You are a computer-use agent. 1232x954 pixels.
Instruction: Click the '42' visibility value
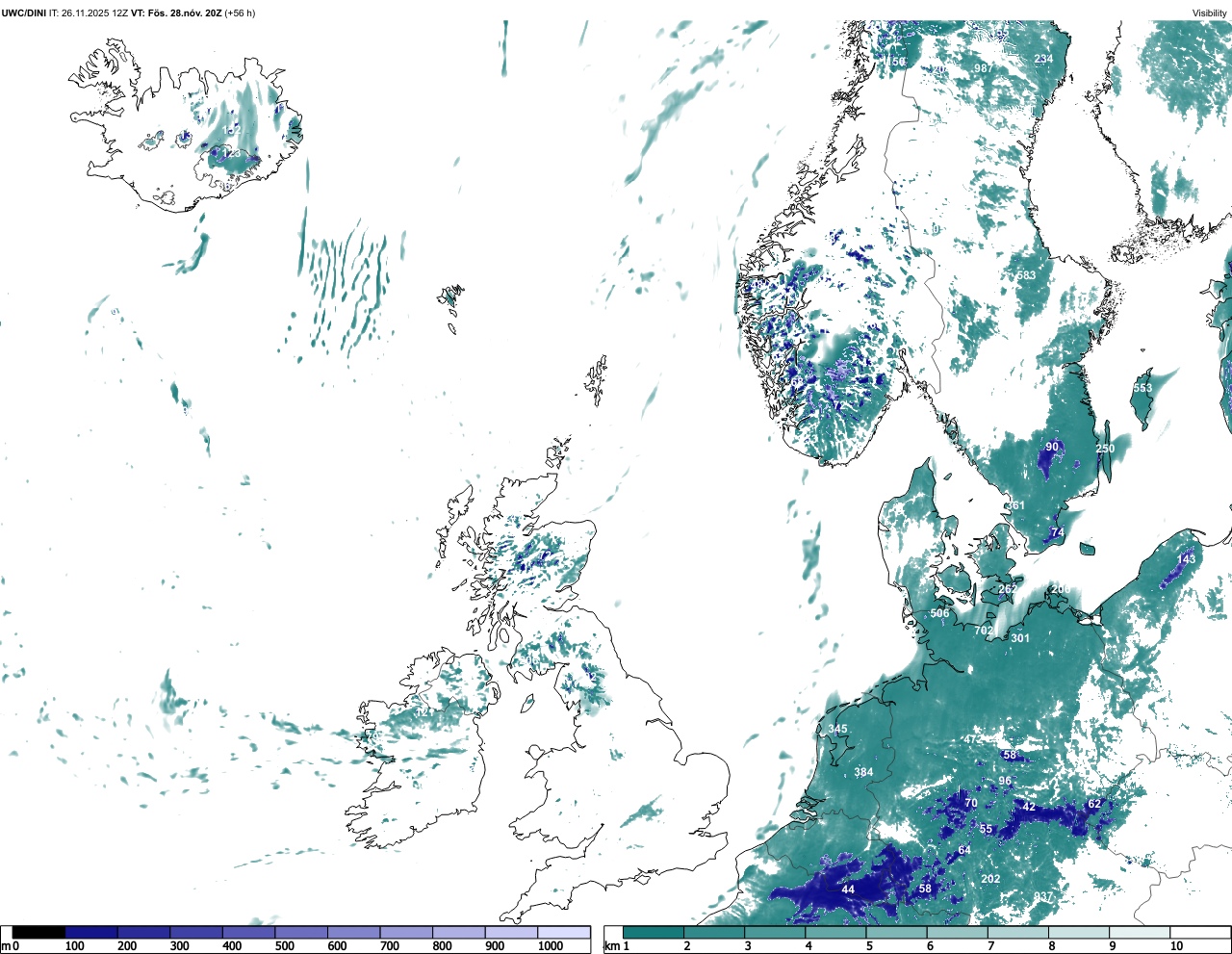point(1029,807)
